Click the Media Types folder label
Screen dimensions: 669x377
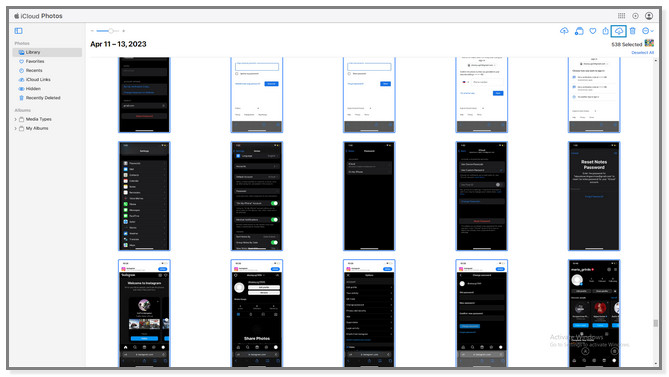pyautogui.click(x=38, y=119)
